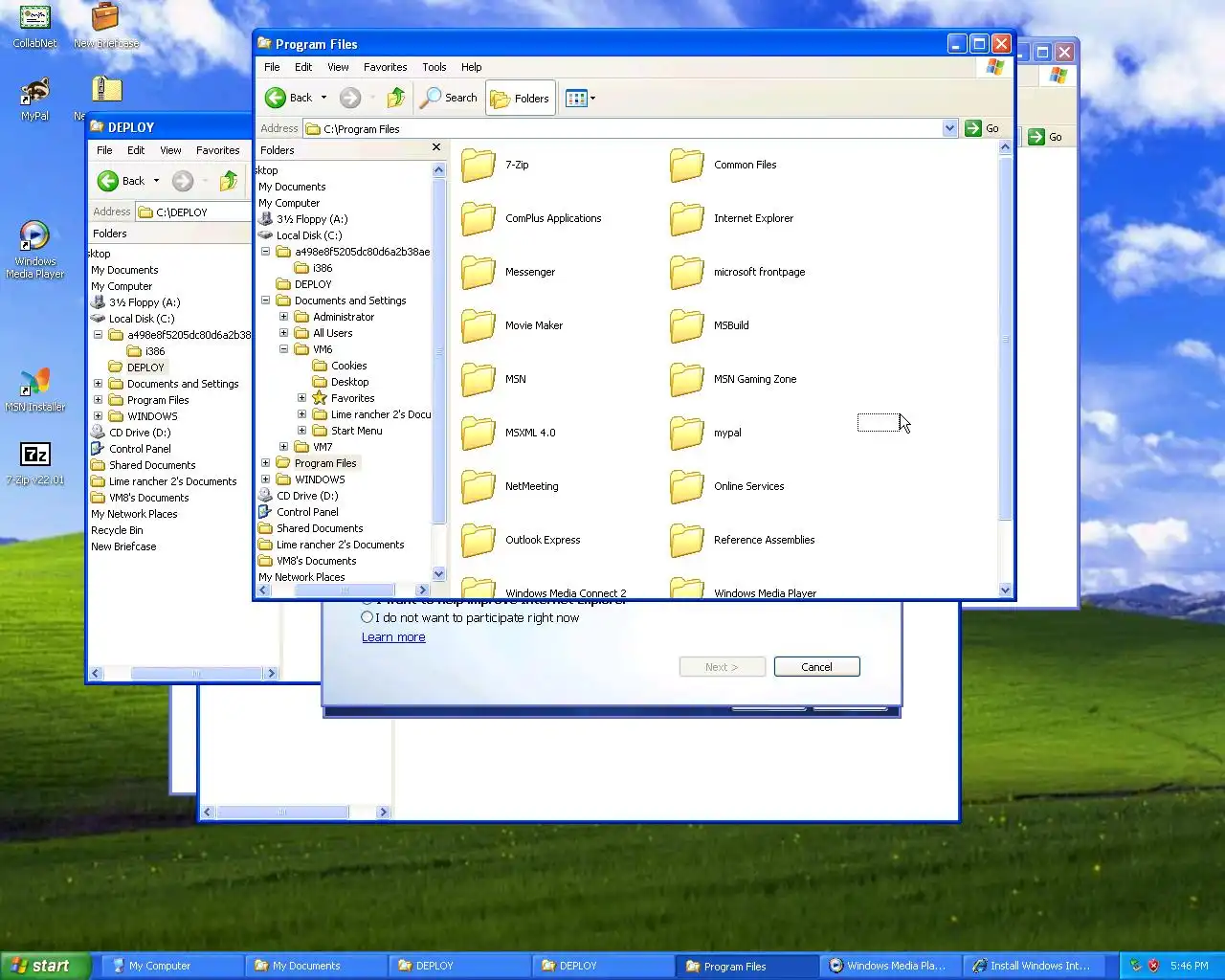Click the folder tree horizontal scrollbar in Program Files
This screenshot has height=980, width=1225.
coord(344,590)
